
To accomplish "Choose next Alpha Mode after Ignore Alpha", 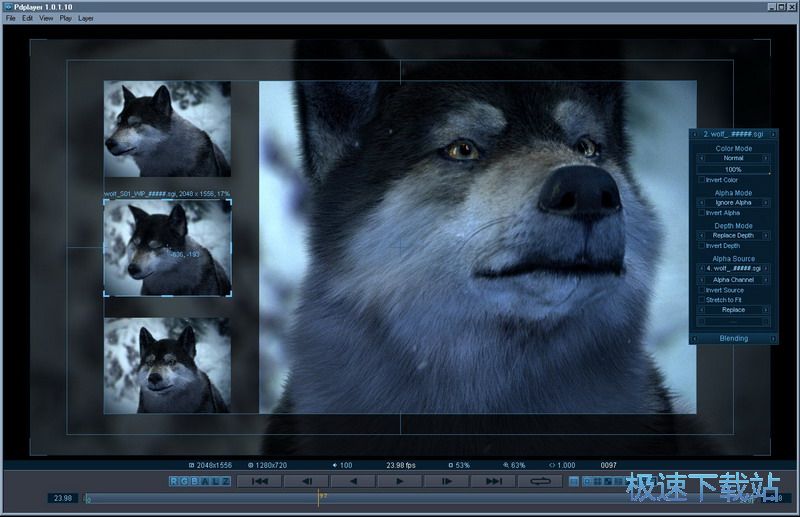I will coord(765,203).
